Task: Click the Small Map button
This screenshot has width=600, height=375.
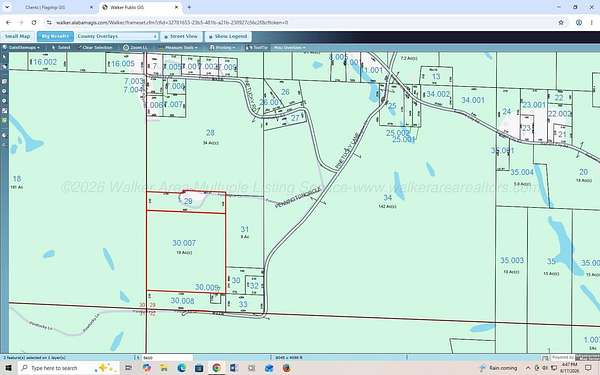Action: tap(18, 36)
